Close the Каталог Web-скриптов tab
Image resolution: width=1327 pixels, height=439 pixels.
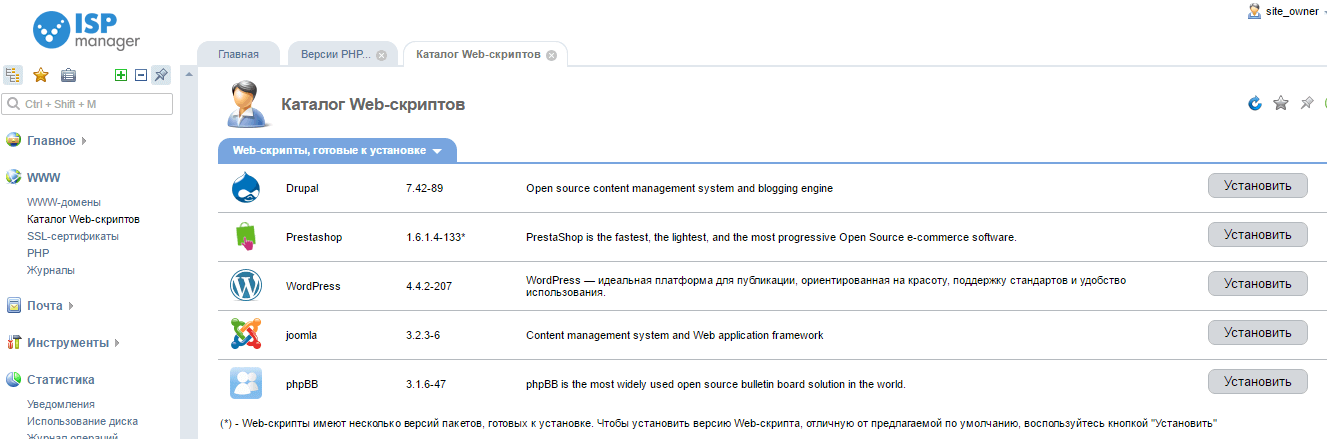[551, 55]
